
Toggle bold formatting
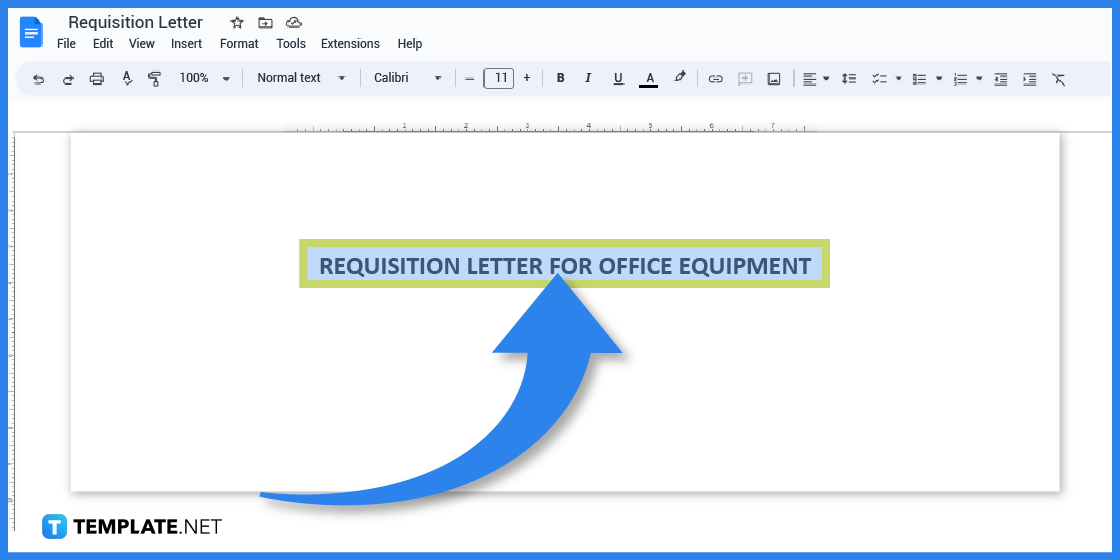coord(560,78)
